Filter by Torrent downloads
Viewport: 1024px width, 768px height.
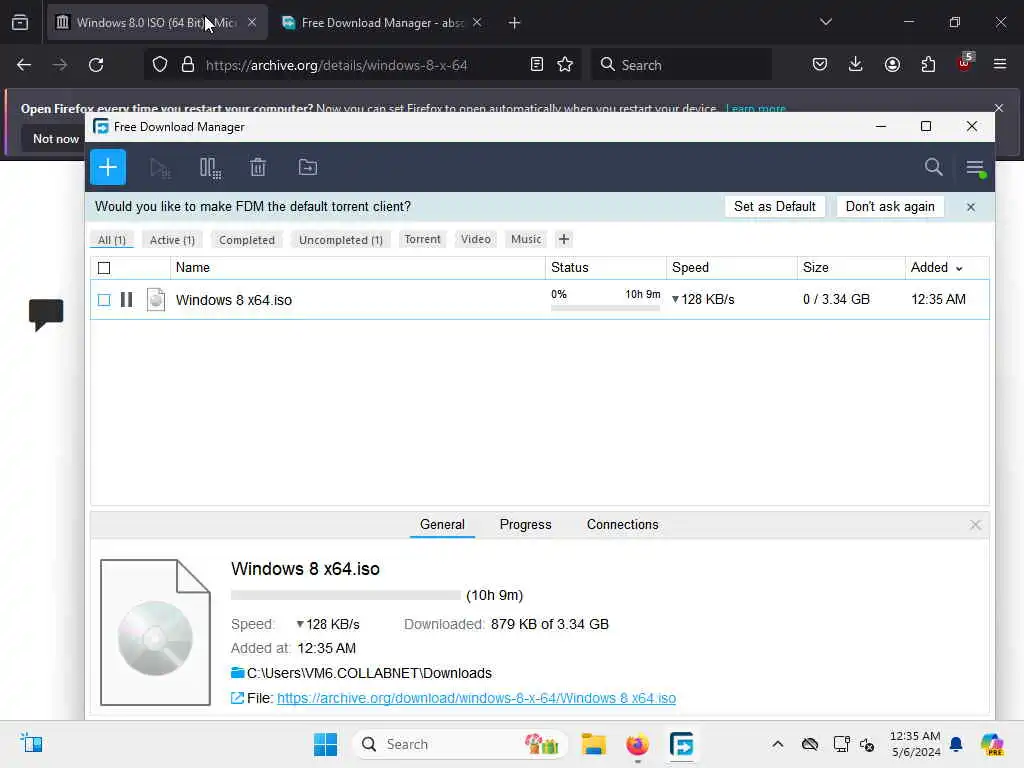point(423,239)
